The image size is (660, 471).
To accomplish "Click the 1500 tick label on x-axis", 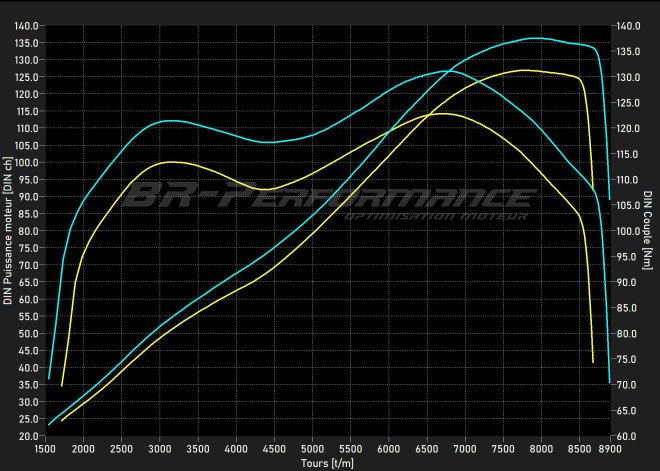I will [x=46, y=450].
